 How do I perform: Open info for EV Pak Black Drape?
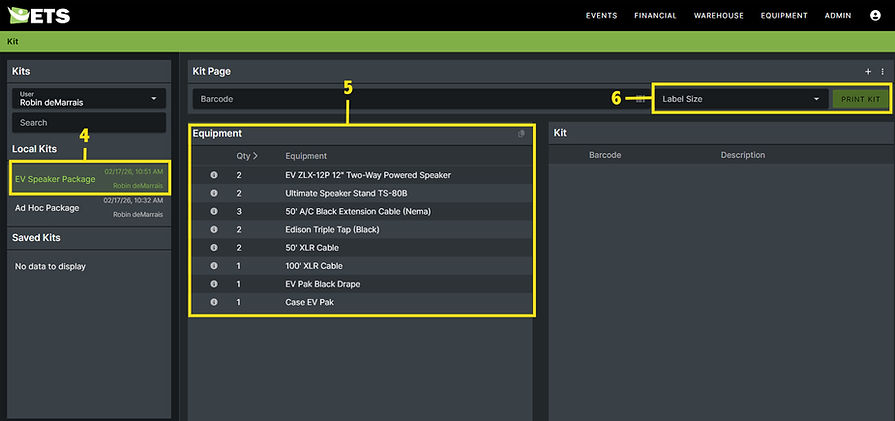point(214,284)
